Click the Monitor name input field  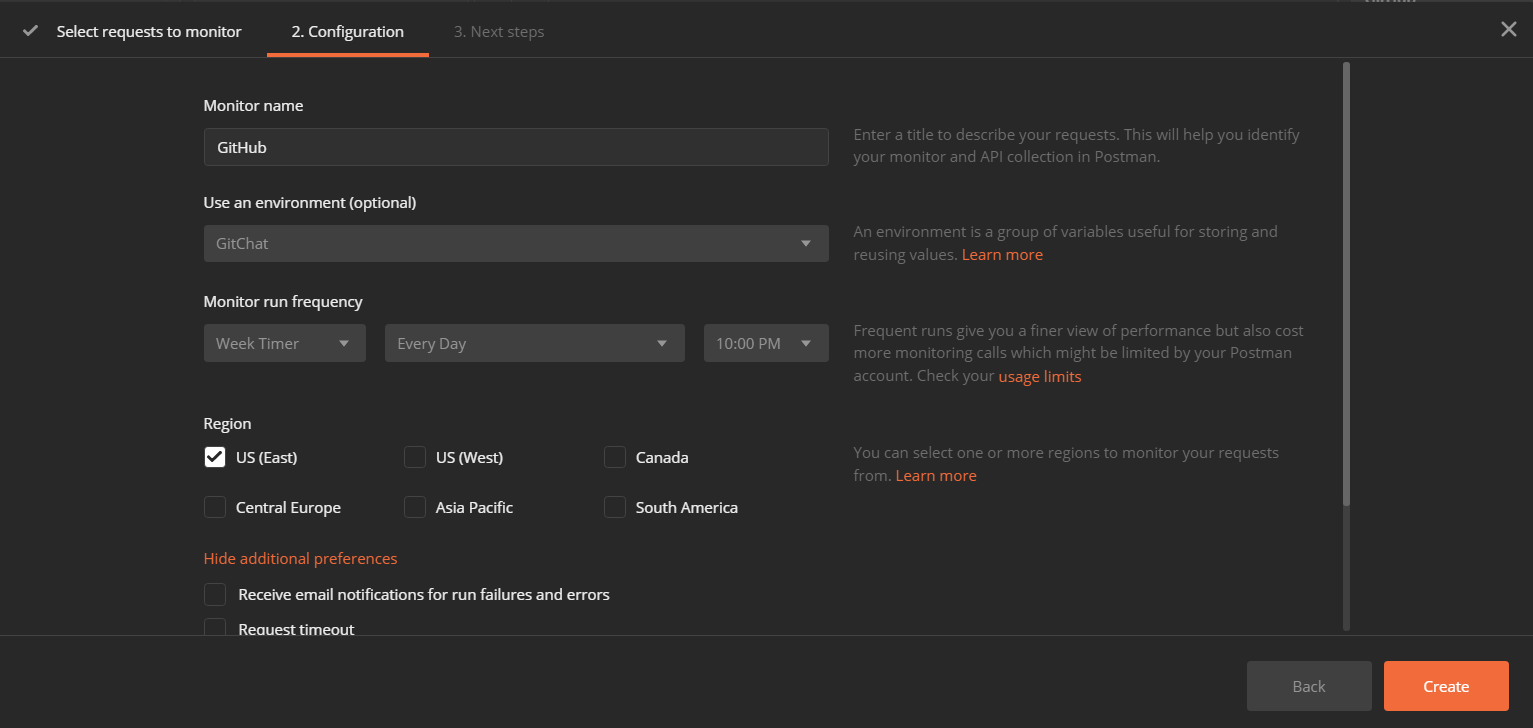[x=515, y=147]
